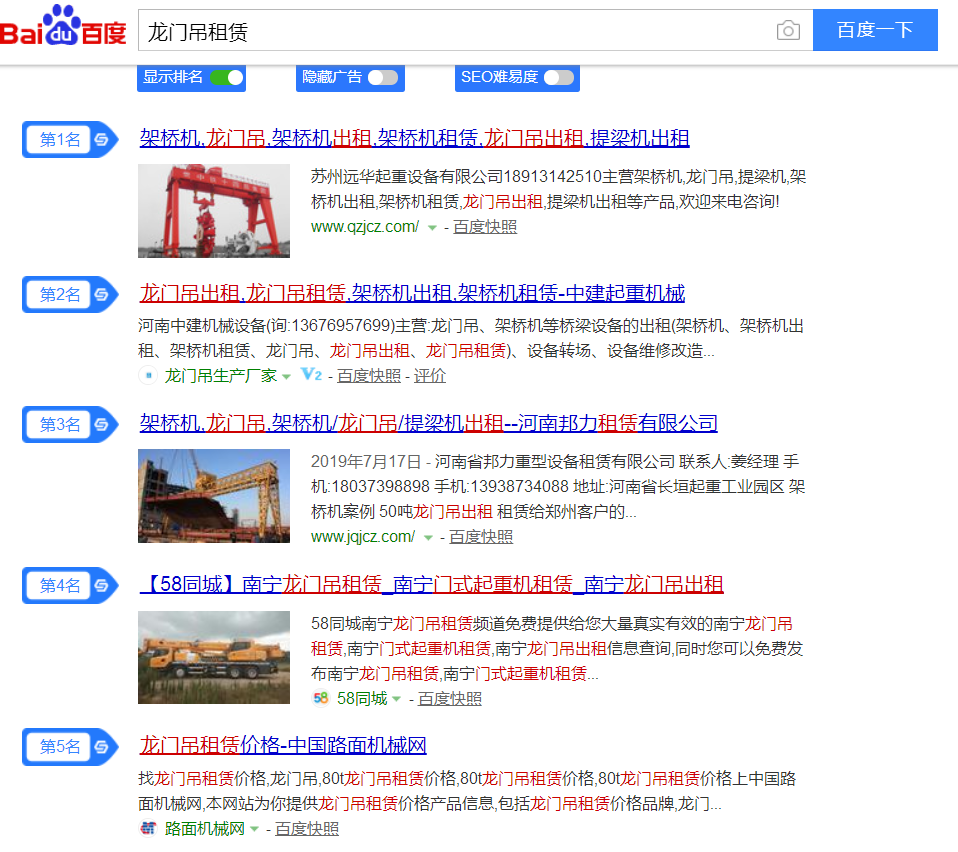This screenshot has height=852, width=958.
Task: Open 百度快照 for www.qzjcz.com result
Action: click(x=485, y=227)
